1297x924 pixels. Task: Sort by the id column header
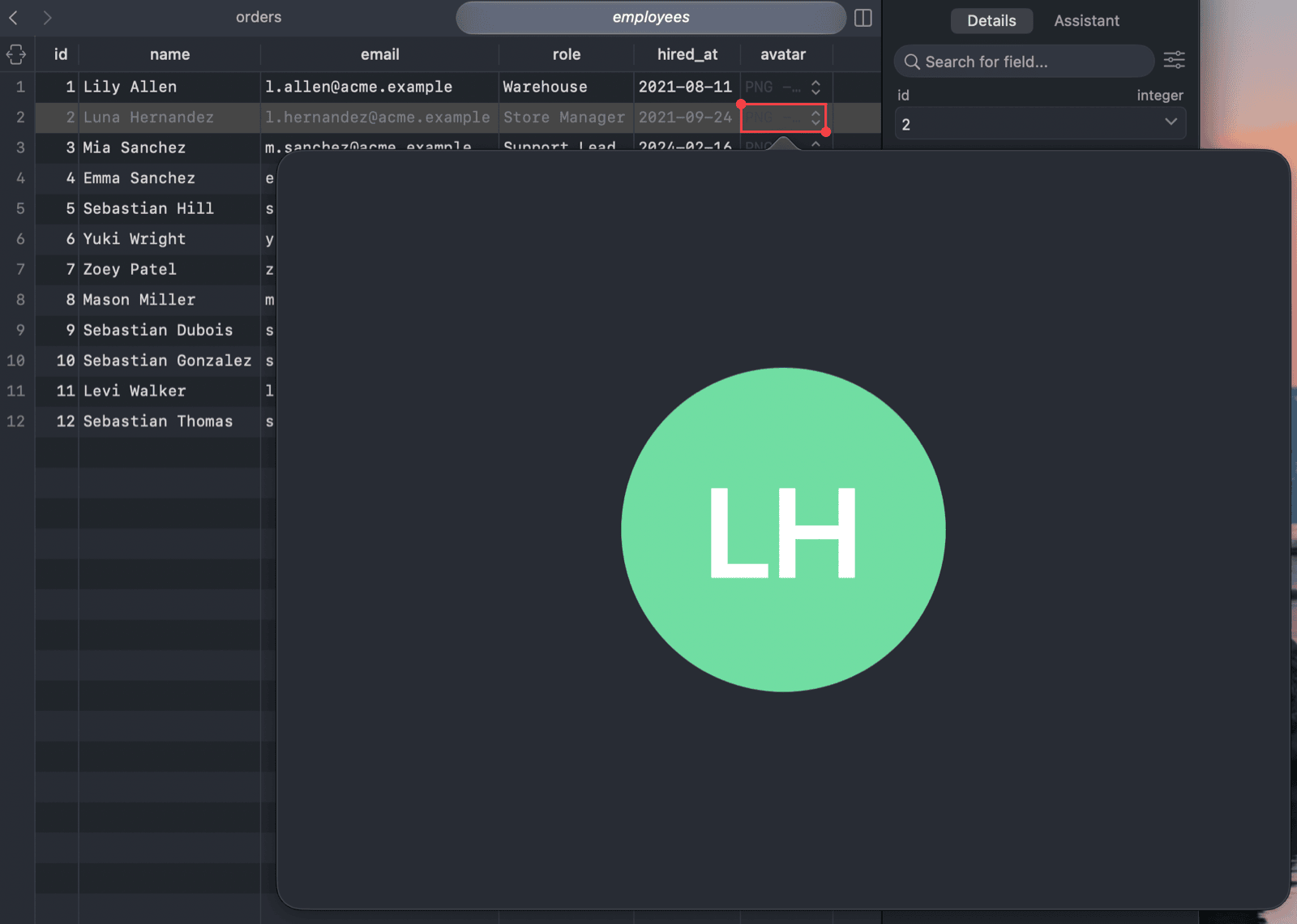(x=60, y=54)
